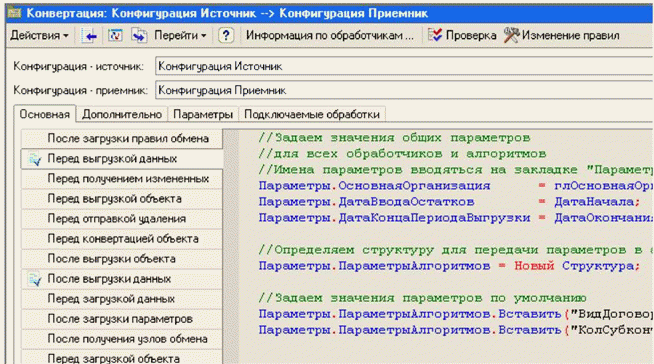Select Перед получением измененных handler

pyautogui.click(x=122, y=179)
